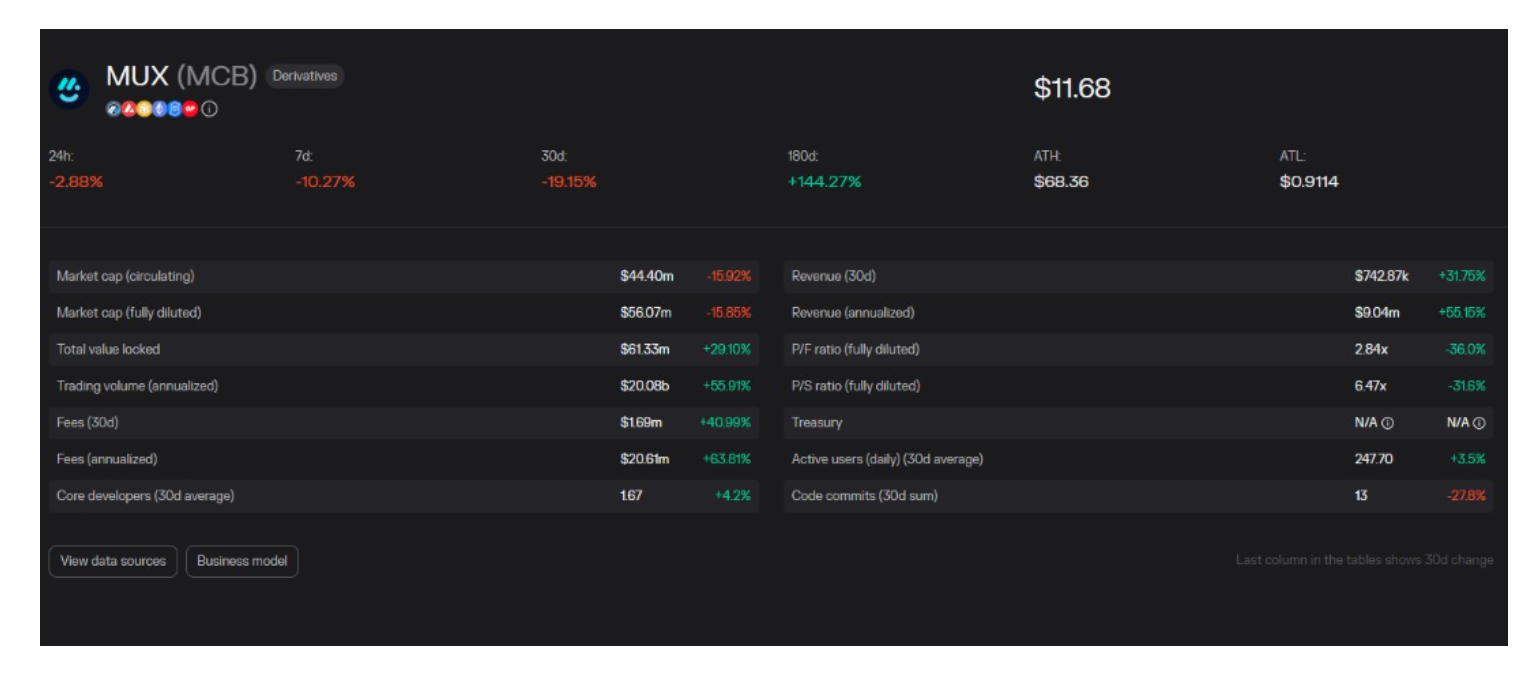
Task: Click the Treasury label
Action: (817, 423)
